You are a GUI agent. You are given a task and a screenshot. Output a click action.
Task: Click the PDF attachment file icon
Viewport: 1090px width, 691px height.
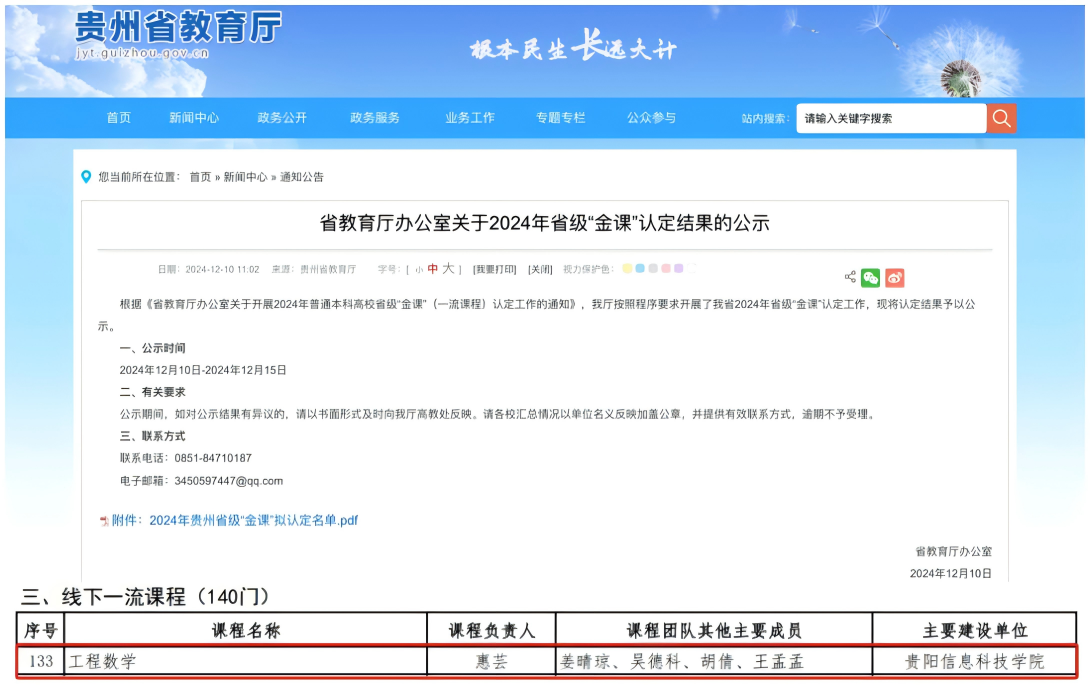(x=104, y=521)
